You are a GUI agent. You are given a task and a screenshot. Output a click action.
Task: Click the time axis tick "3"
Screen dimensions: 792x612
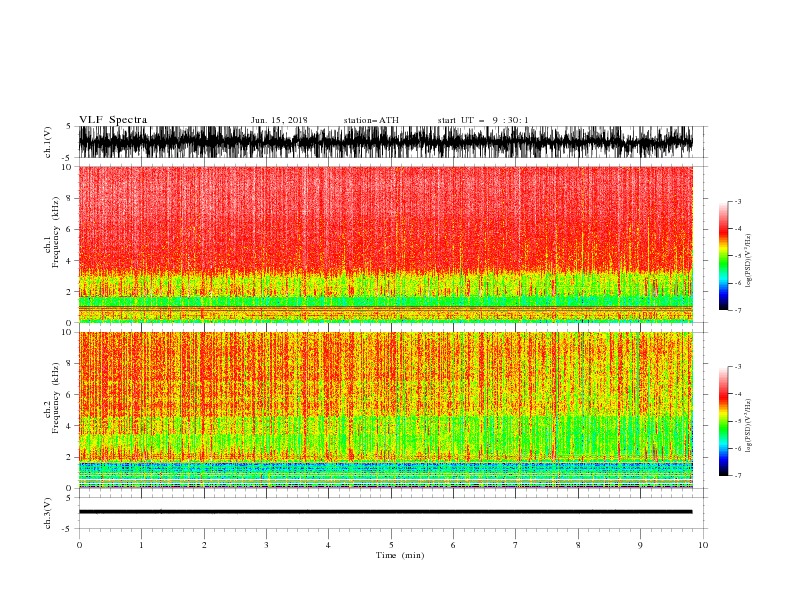[266, 545]
